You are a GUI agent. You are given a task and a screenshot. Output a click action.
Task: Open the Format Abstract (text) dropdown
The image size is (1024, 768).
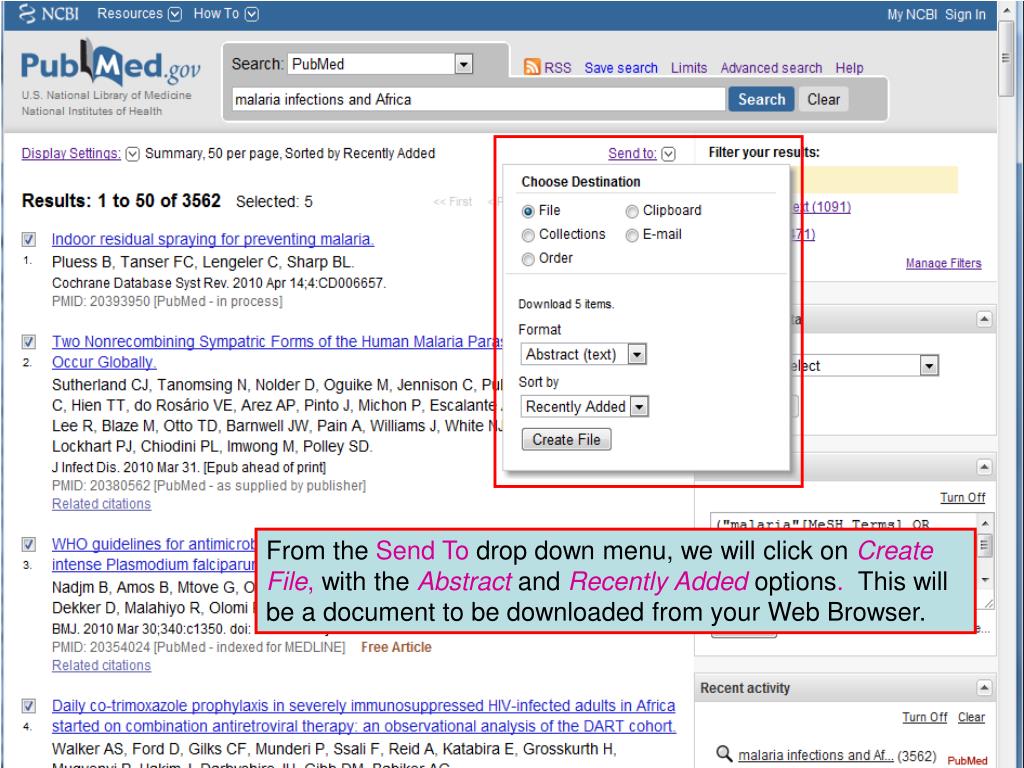[x=584, y=354]
